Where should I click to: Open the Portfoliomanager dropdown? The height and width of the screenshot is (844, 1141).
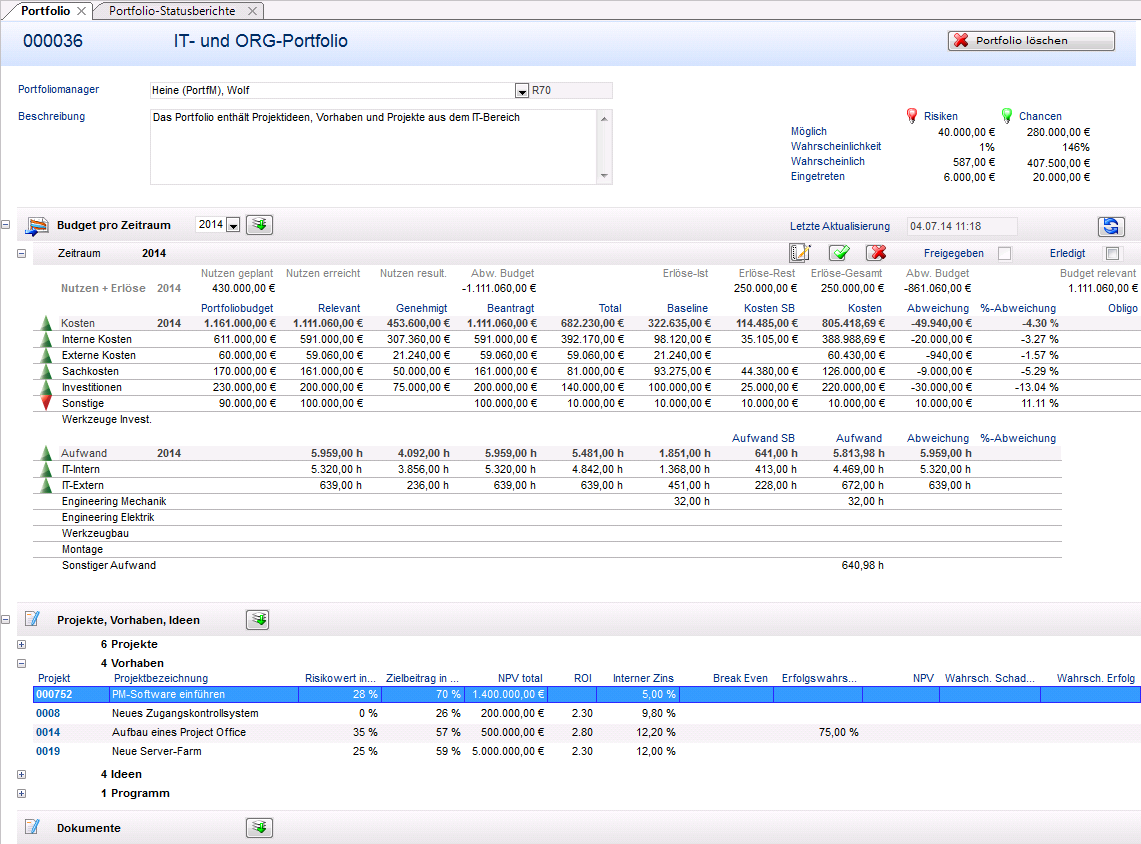pos(521,91)
